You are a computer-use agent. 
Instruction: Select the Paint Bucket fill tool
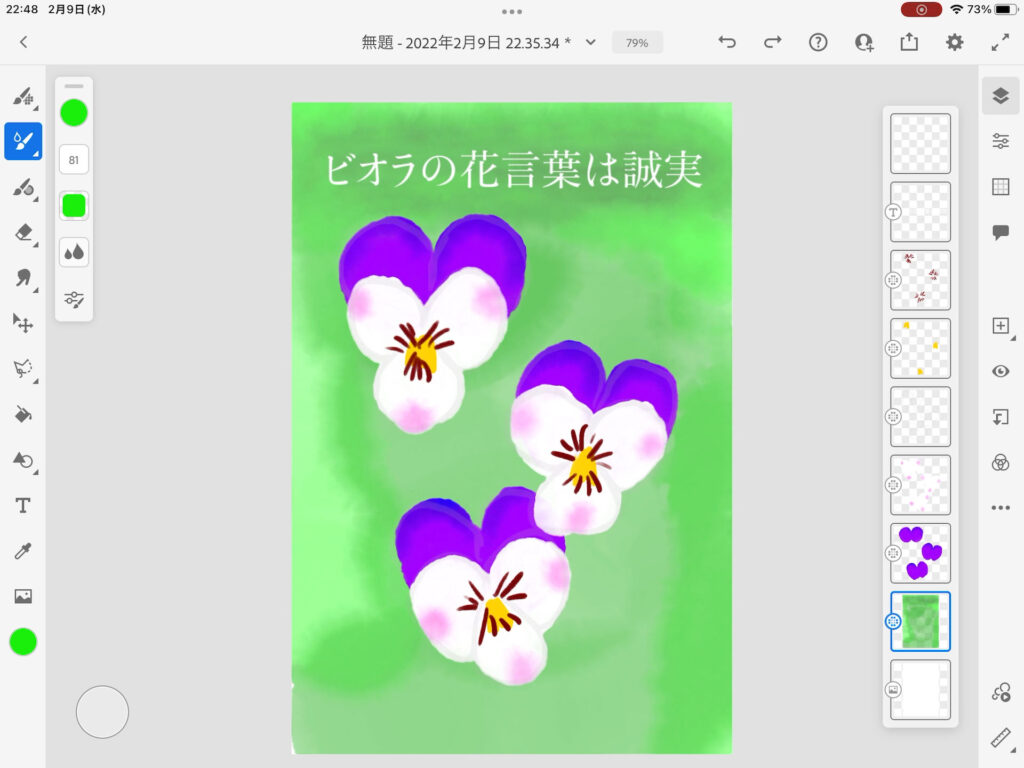(23, 414)
